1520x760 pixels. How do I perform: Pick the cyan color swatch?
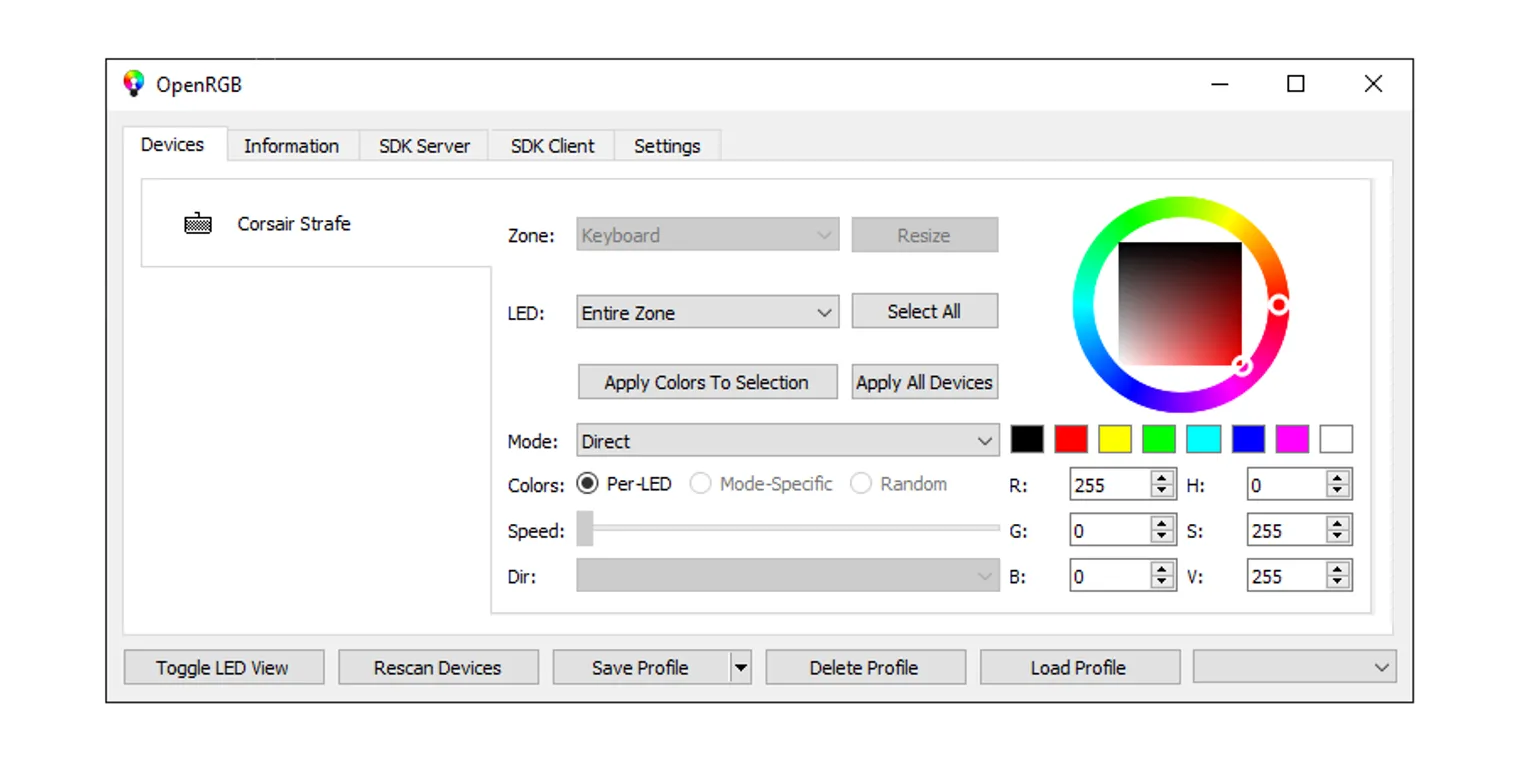[1203, 439]
